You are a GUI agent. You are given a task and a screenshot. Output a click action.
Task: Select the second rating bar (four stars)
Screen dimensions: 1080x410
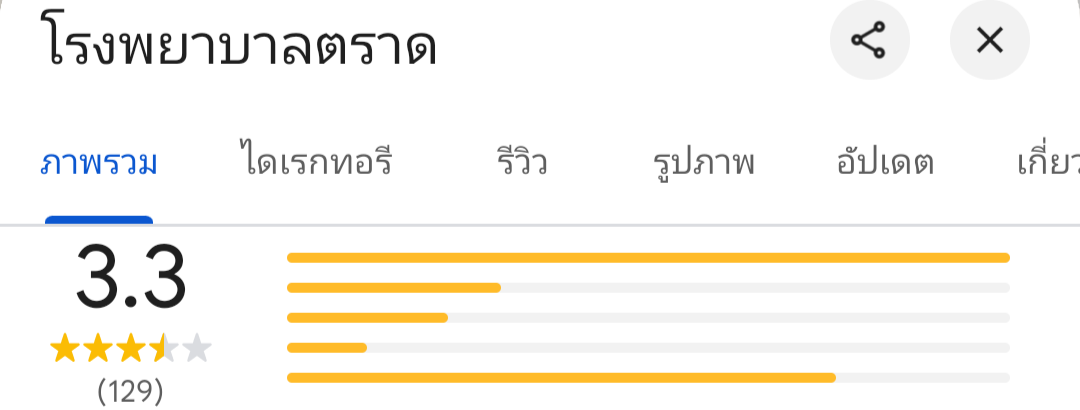tap(648, 288)
